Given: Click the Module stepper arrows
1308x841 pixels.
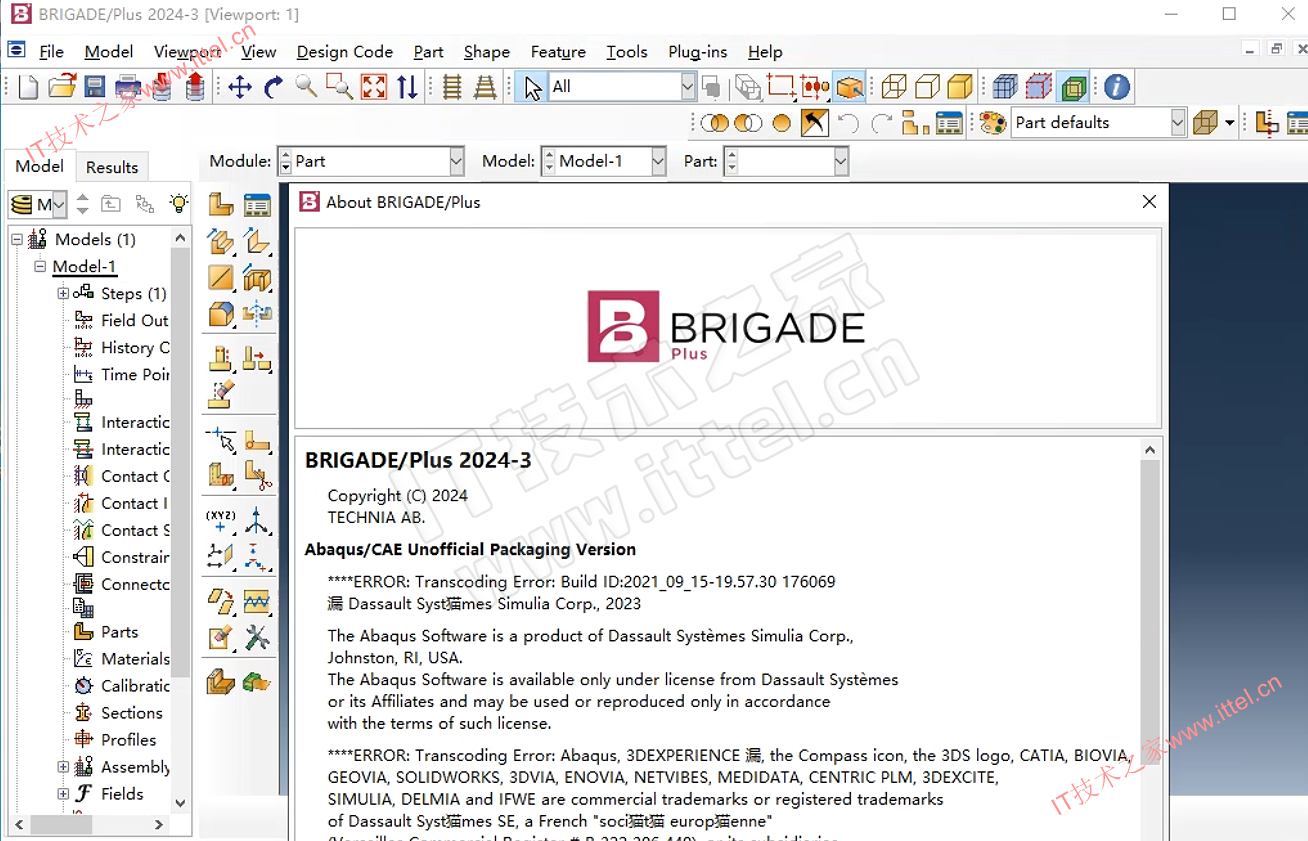Looking at the screenshot, I should click(x=285, y=161).
